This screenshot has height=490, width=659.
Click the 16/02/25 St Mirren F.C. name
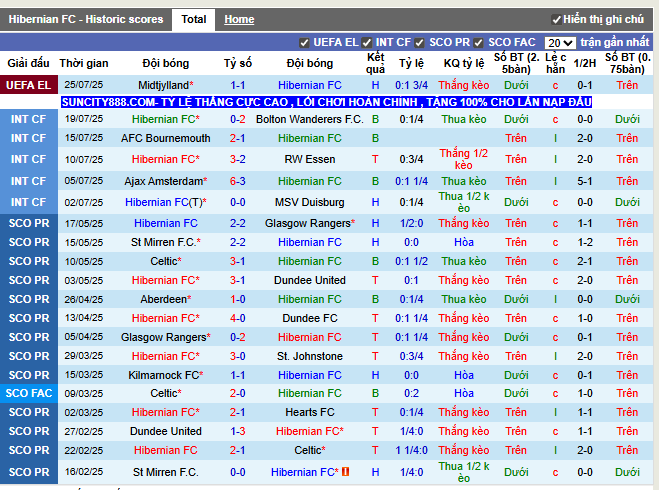(166, 472)
